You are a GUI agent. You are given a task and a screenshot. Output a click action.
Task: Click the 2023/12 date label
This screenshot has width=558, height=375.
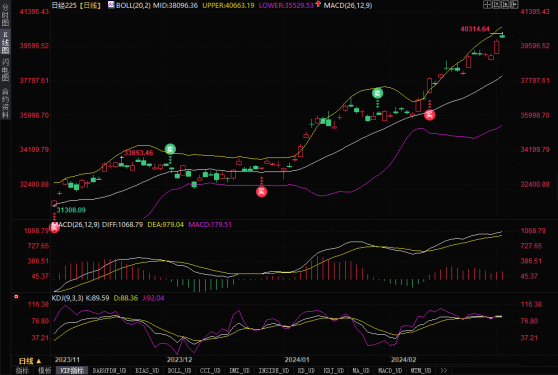point(179,360)
